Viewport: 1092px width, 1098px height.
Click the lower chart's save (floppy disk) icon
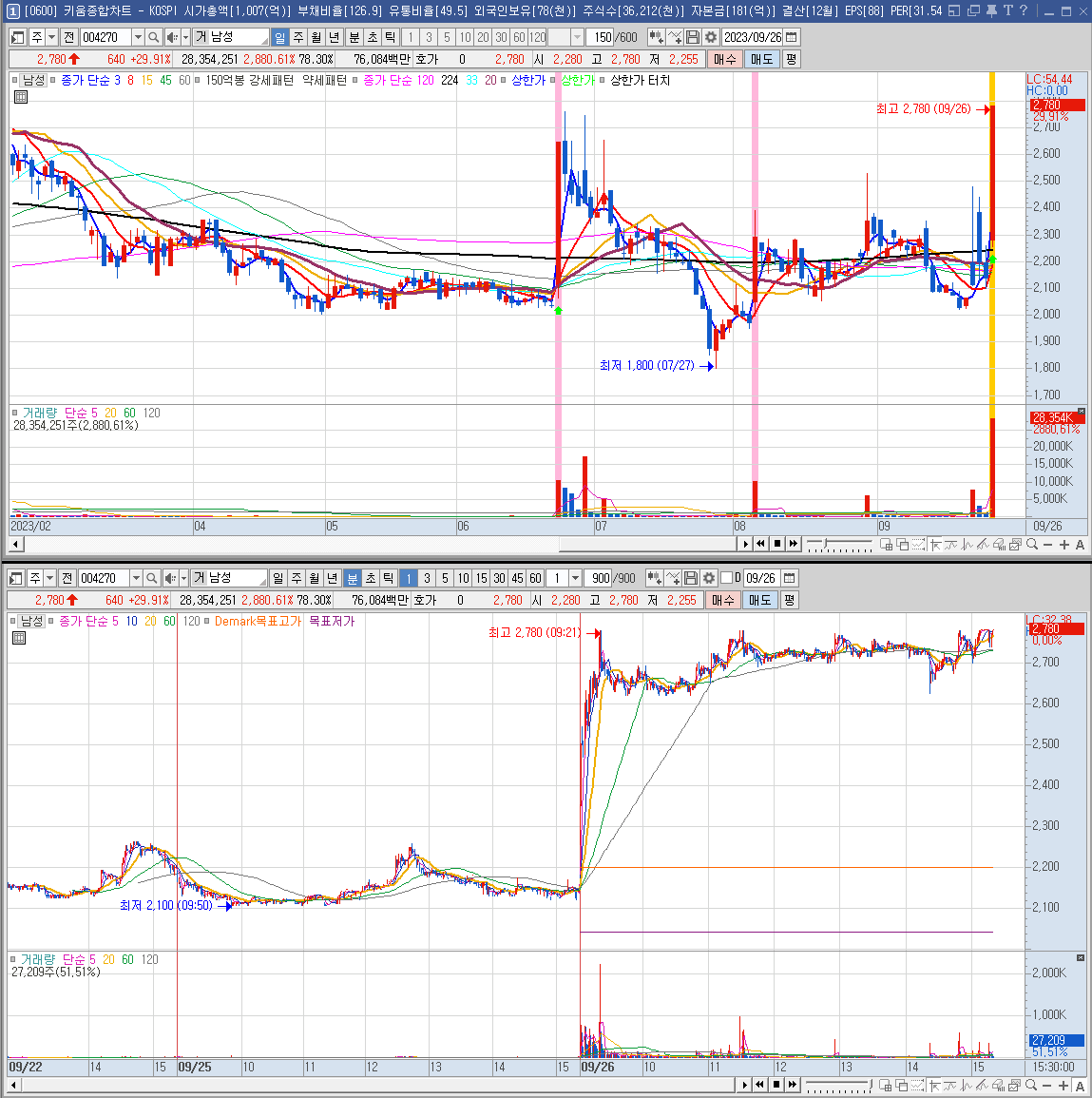pos(691,578)
